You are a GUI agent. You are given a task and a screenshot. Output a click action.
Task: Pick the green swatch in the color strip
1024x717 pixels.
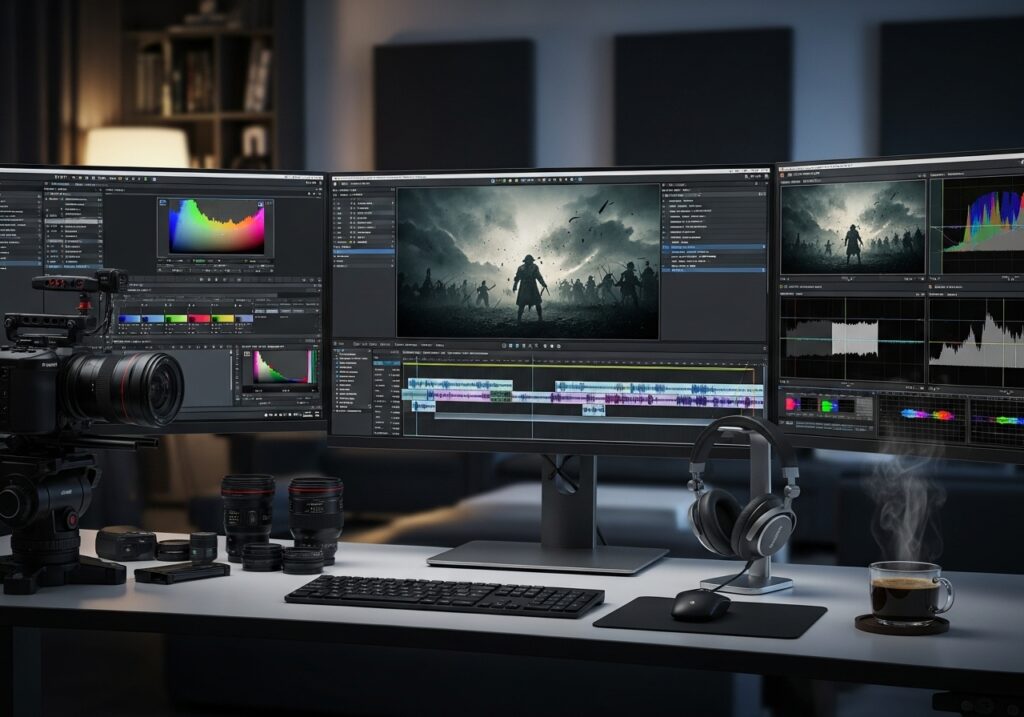tap(175, 319)
